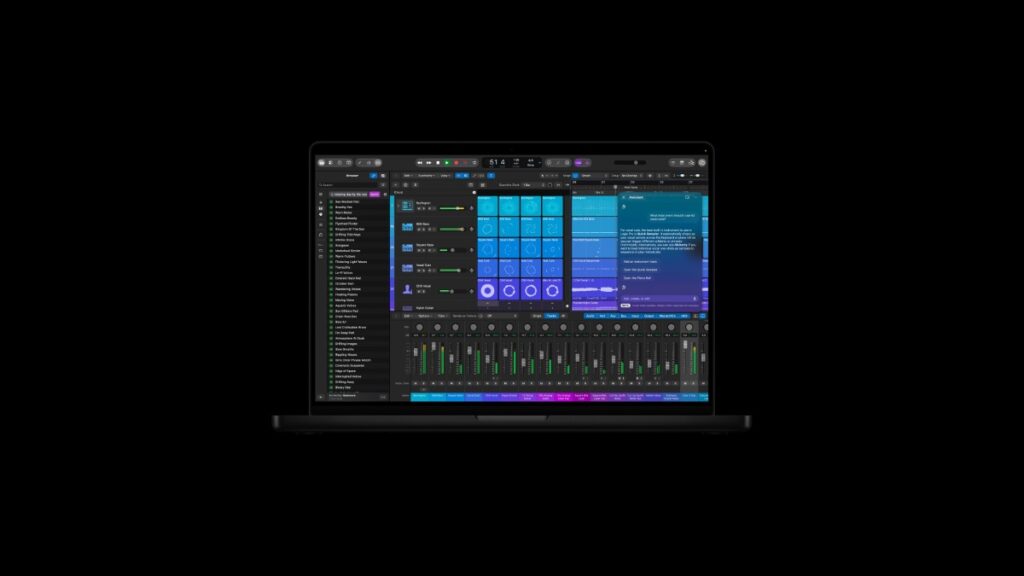Open the Drag No Overlap dropdown

coord(632,176)
